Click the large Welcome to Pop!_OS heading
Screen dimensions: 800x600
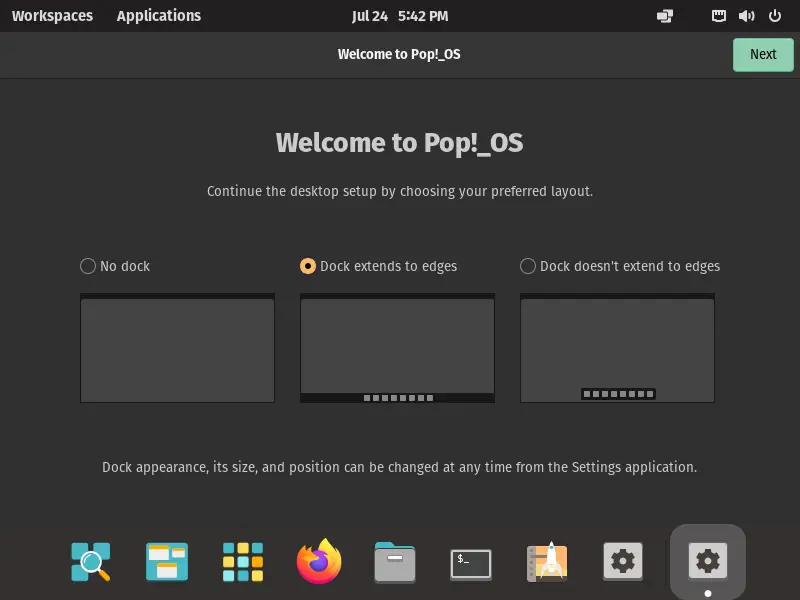[x=399, y=143]
